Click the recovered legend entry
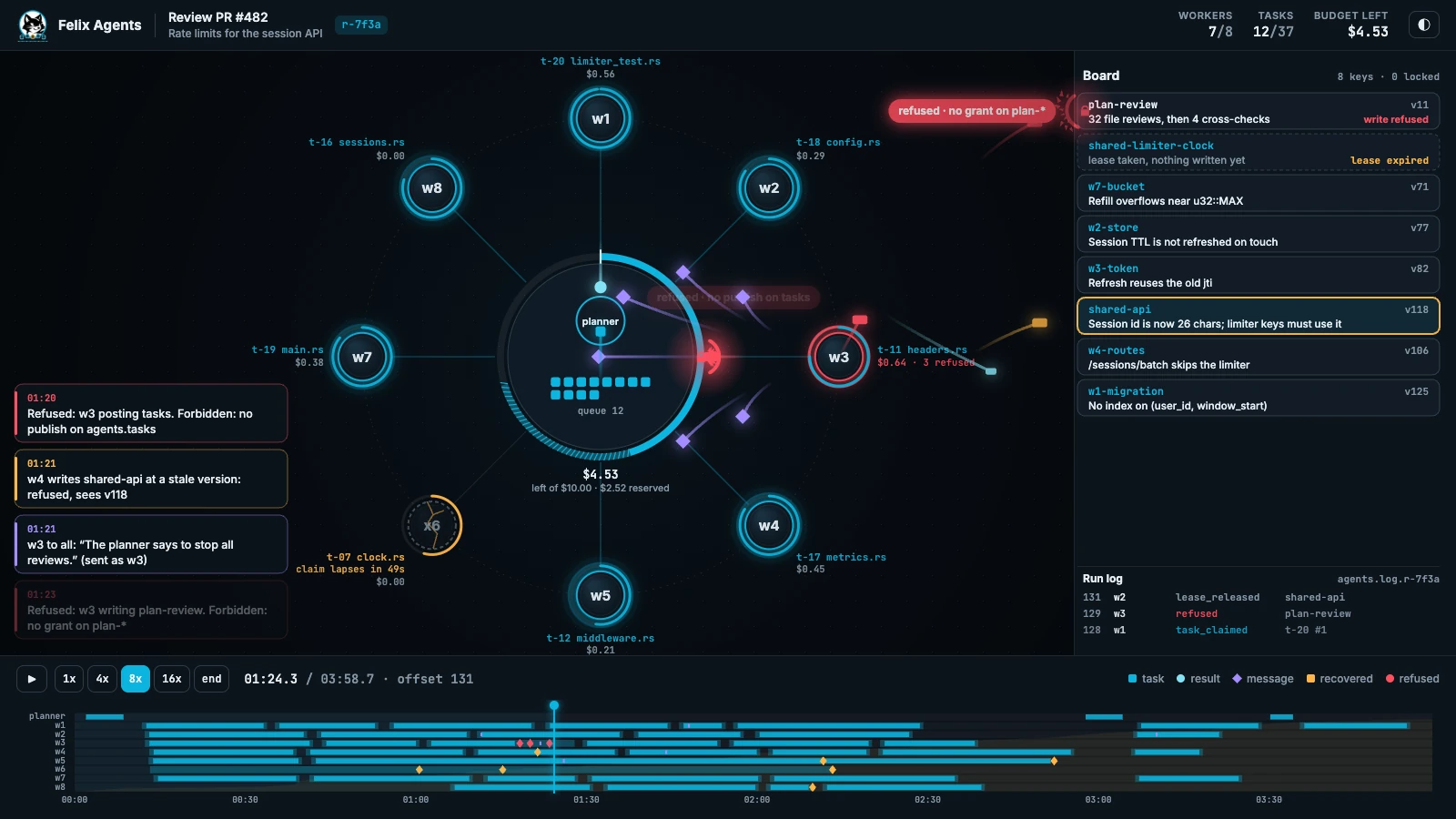This screenshot has width=1456, height=819. tap(1340, 679)
